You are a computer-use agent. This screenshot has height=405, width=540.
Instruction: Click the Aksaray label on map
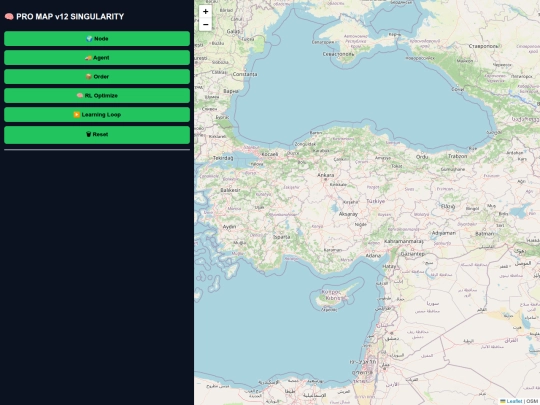348,214
